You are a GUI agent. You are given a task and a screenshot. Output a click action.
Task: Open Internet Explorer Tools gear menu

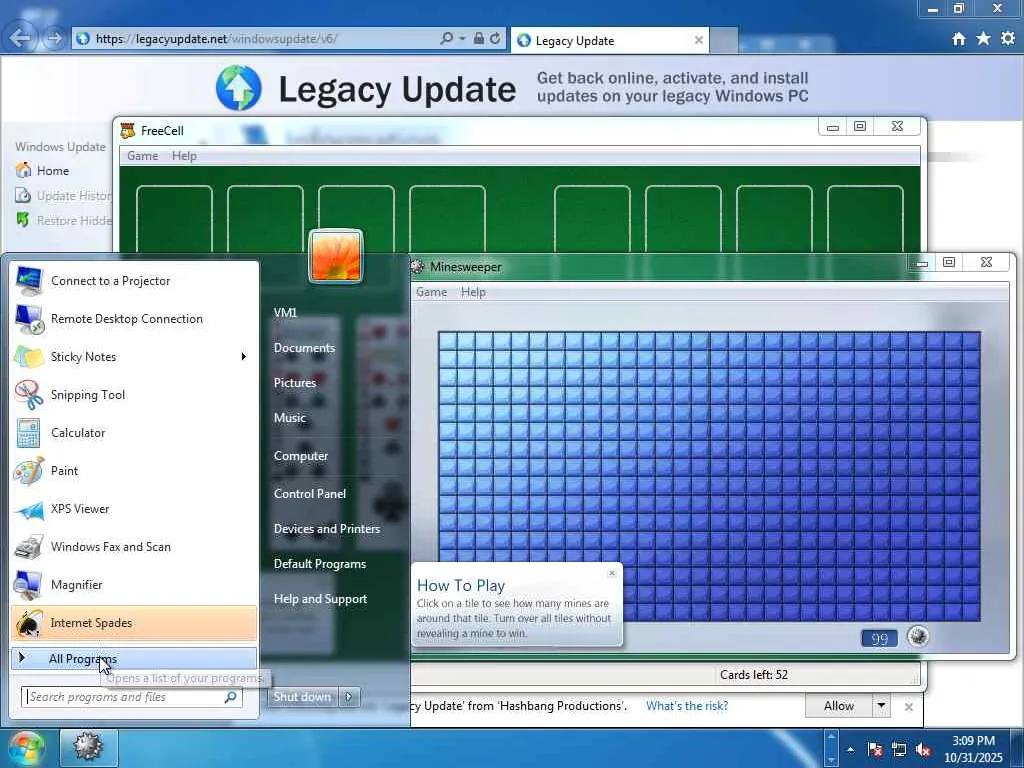click(x=1008, y=39)
